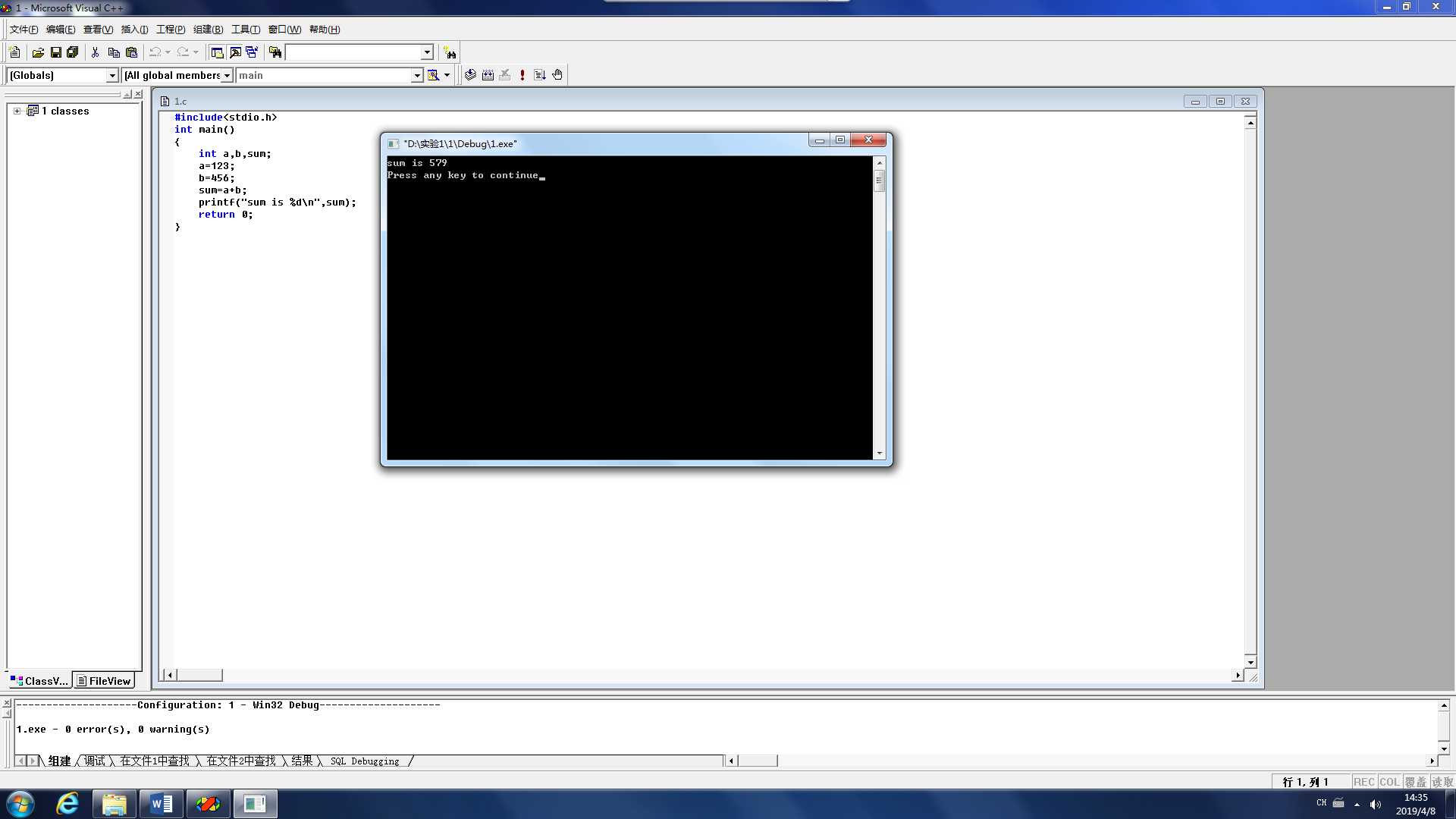Viewport: 1456px width, 819px height.
Task: Close the output panel
Action: pos(7,704)
